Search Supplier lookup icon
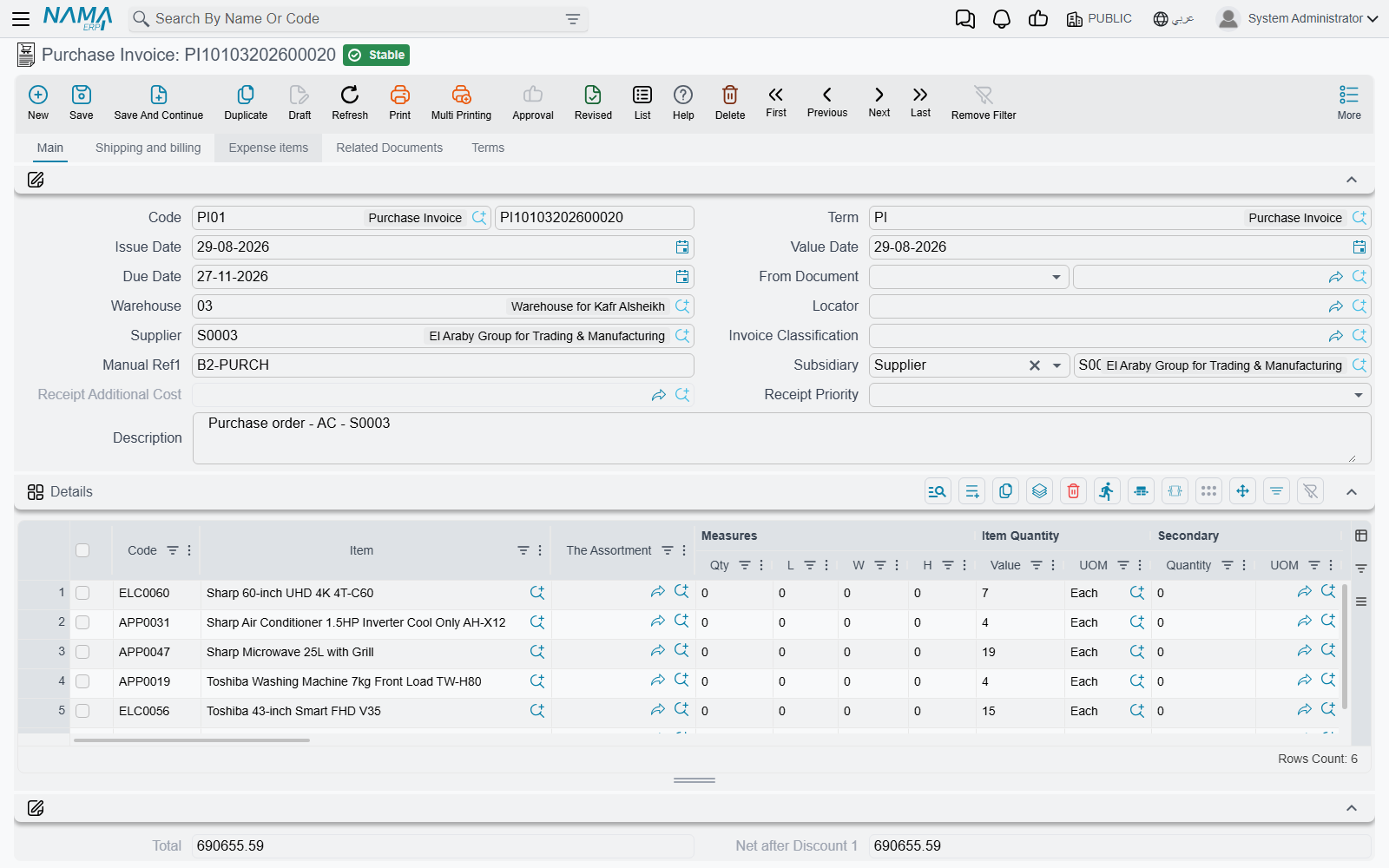 click(682, 336)
